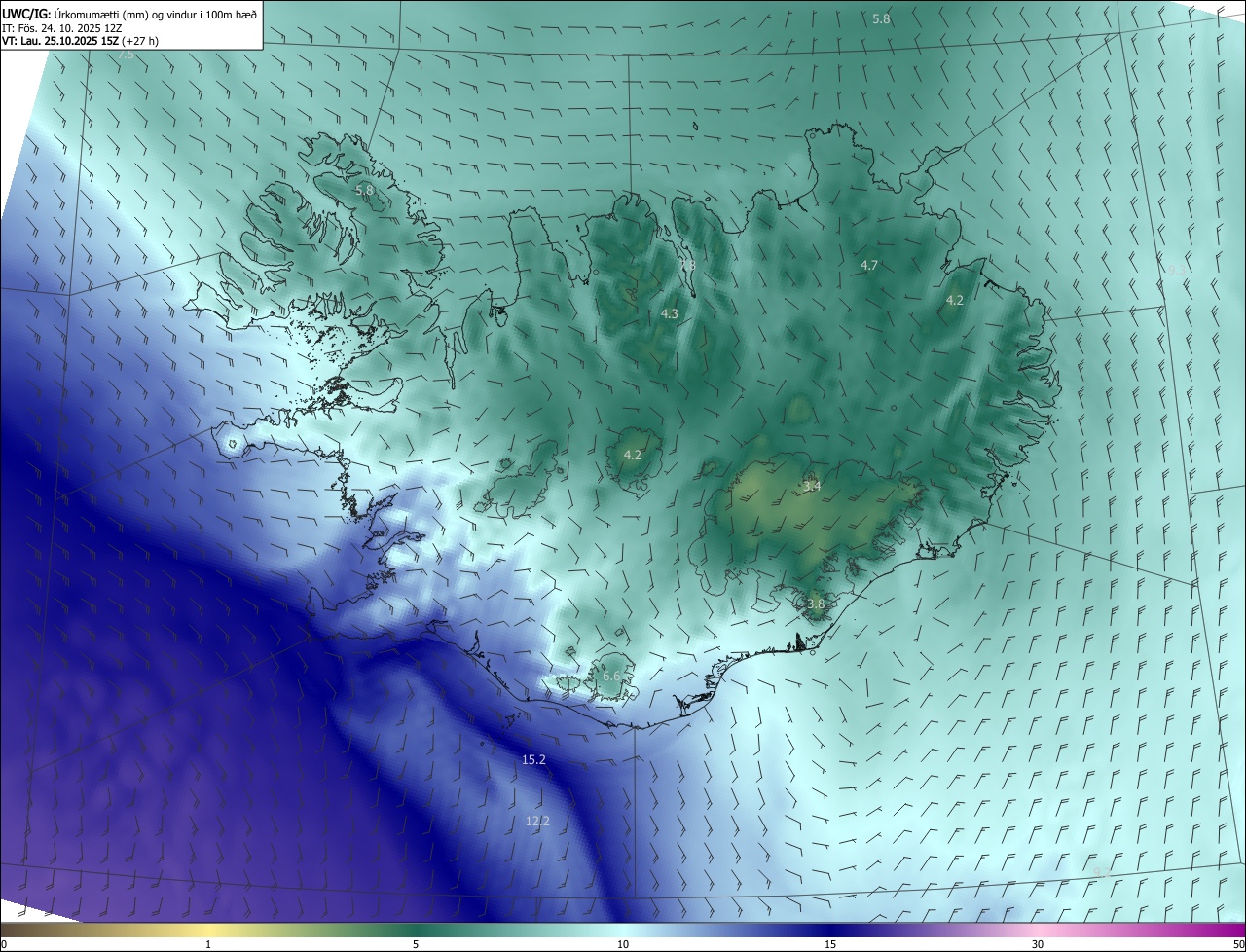Click the 15.2 value south of the coast
Viewport: 1246px width, 952px height.
[533, 759]
